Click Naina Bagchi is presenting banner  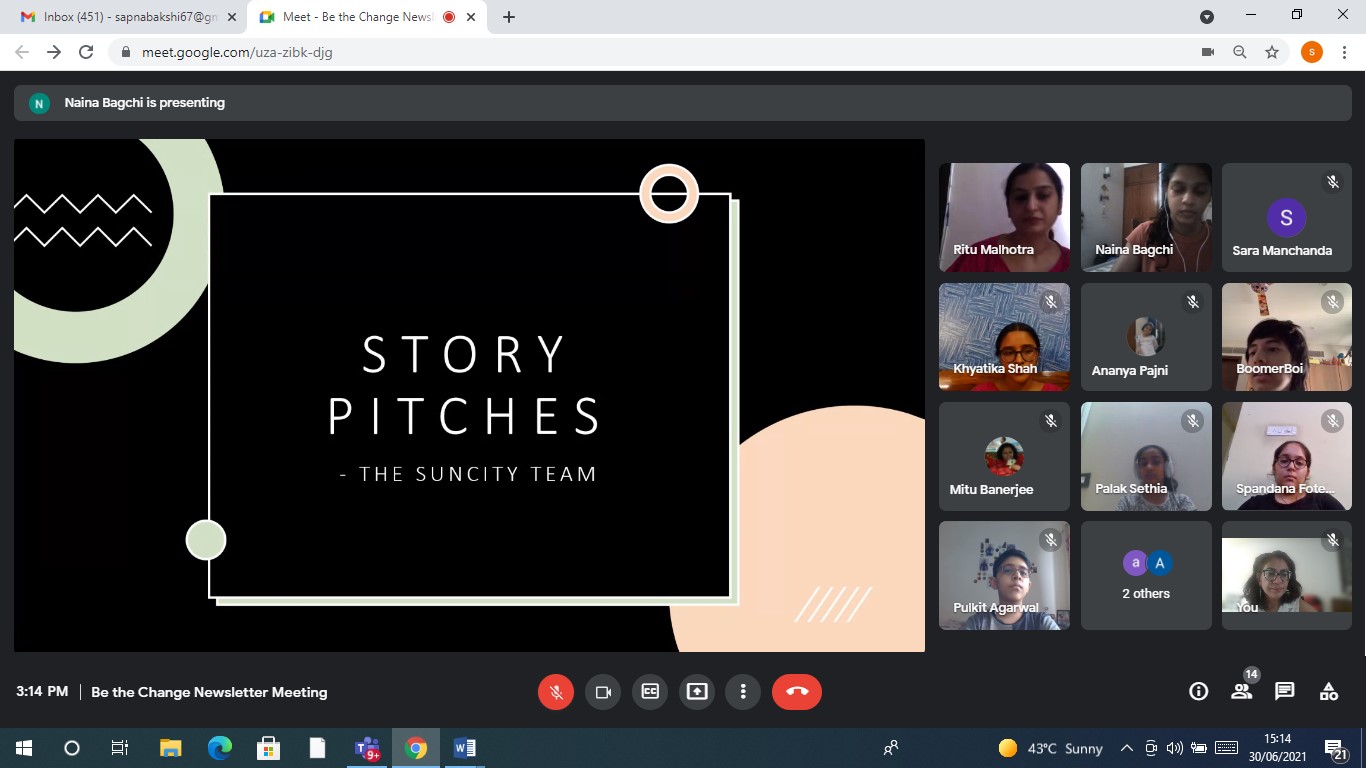coord(683,103)
